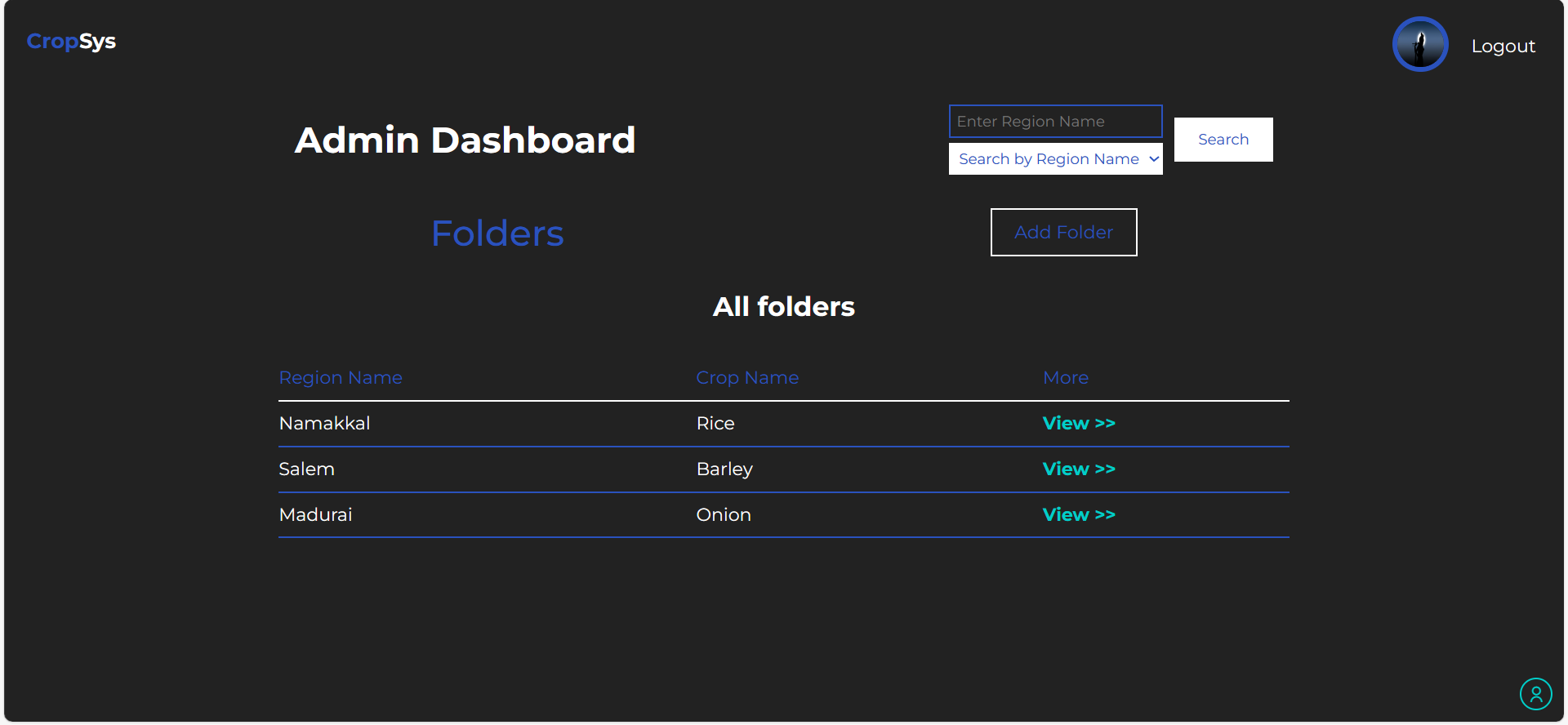Image resolution: width=1568 pixels, height=725 pixels.
Task: Click the Region Name column header
Action: click(341, 378)
